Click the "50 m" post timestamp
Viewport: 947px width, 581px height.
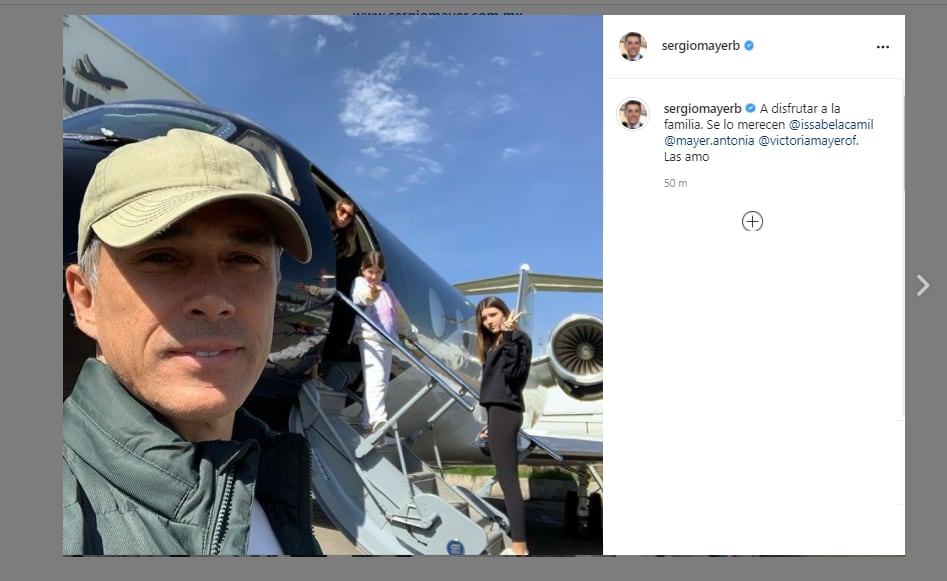[x=675, y=184]
